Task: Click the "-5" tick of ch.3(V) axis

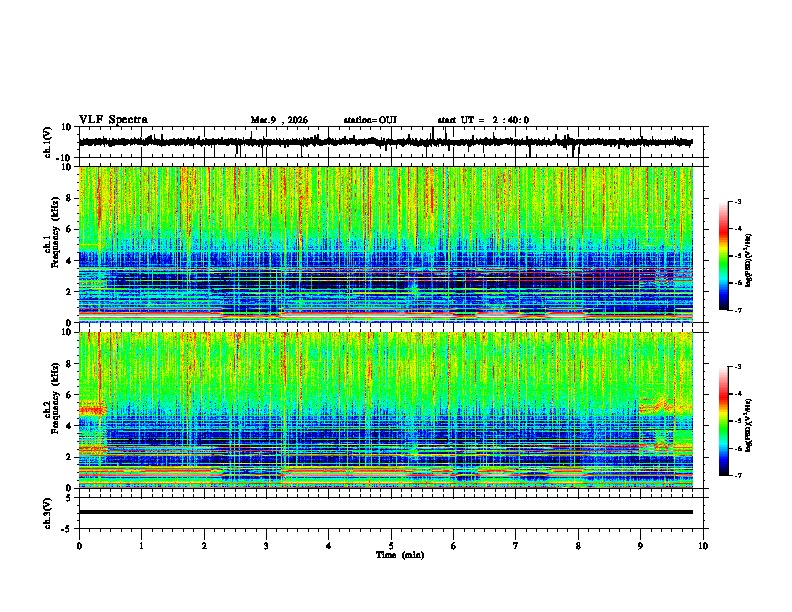Action: (x=68, y=529)
